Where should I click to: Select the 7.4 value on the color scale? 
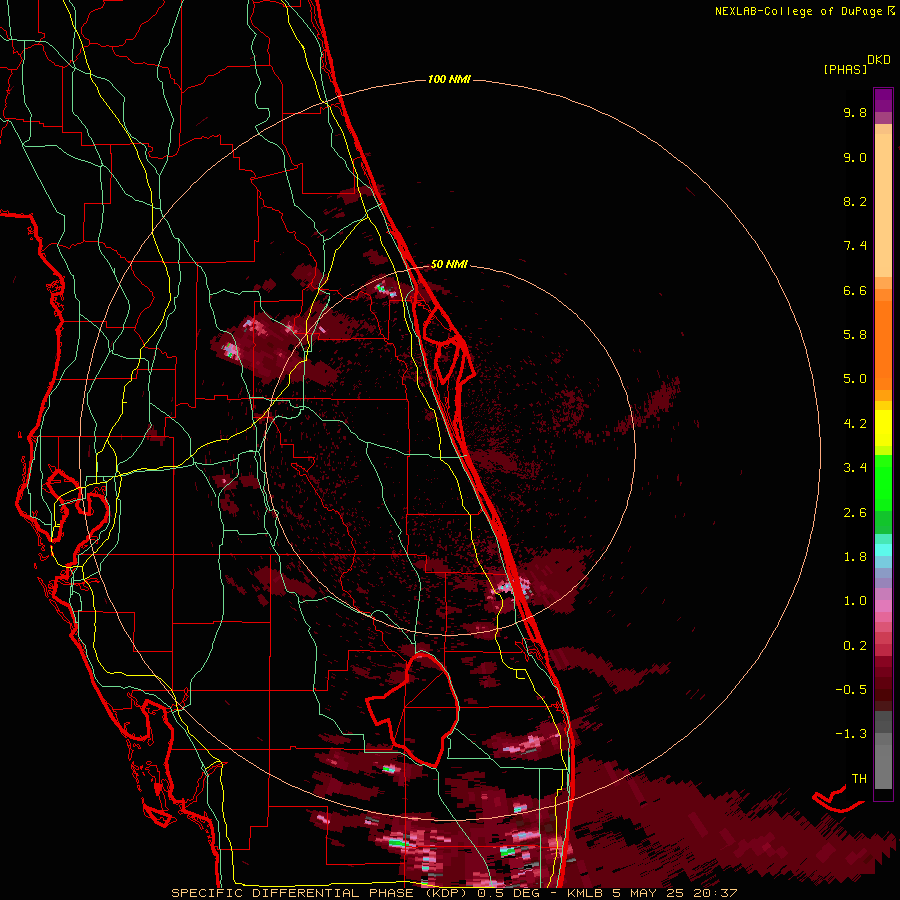[x=855, y=246]
